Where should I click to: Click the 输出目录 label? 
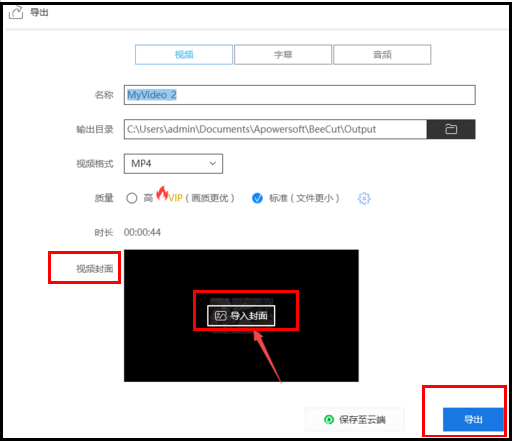95,129
